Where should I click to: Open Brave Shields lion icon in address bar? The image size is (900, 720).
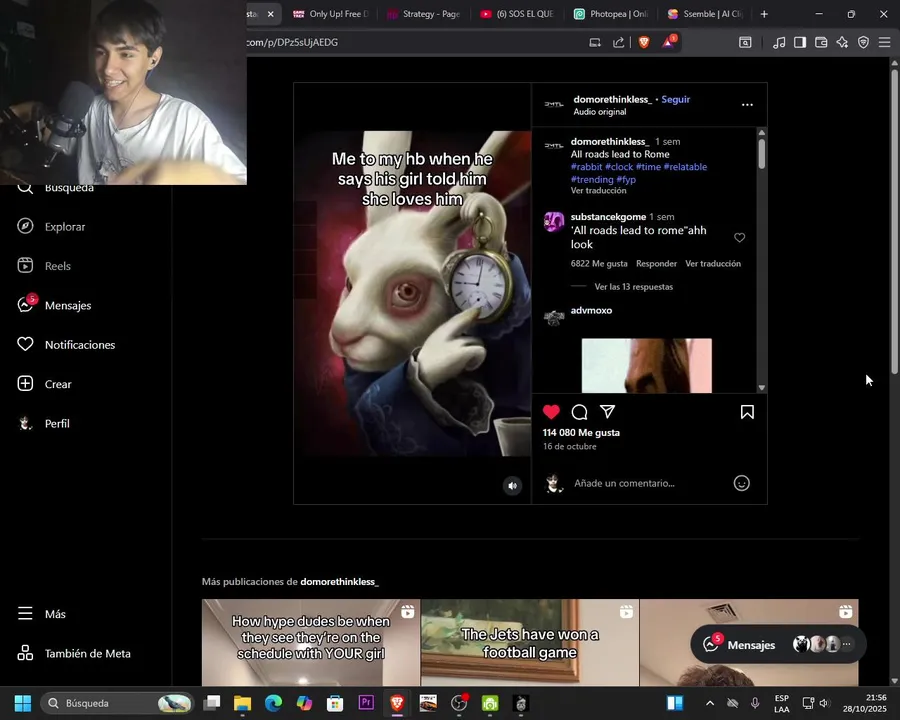click(644, 42)
